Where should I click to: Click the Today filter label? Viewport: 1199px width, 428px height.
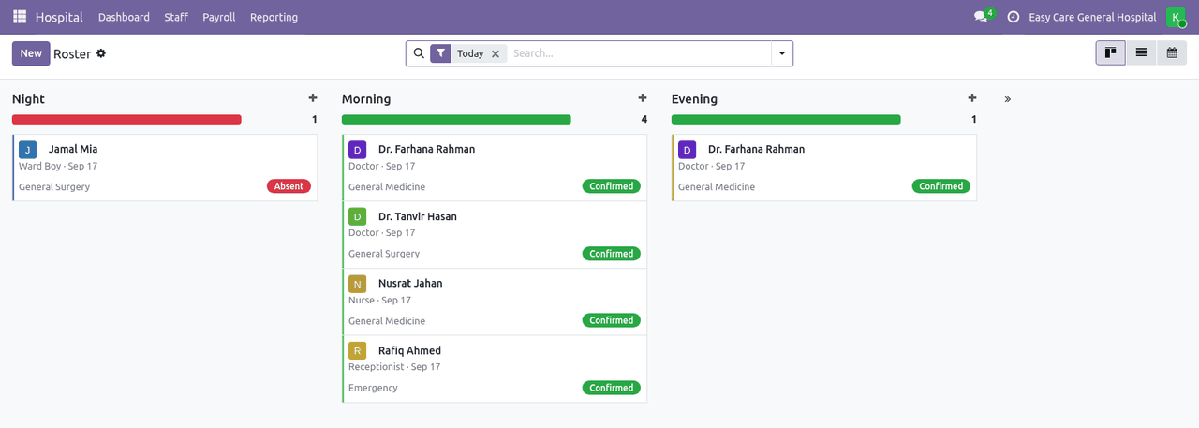[x=470, y=54]
